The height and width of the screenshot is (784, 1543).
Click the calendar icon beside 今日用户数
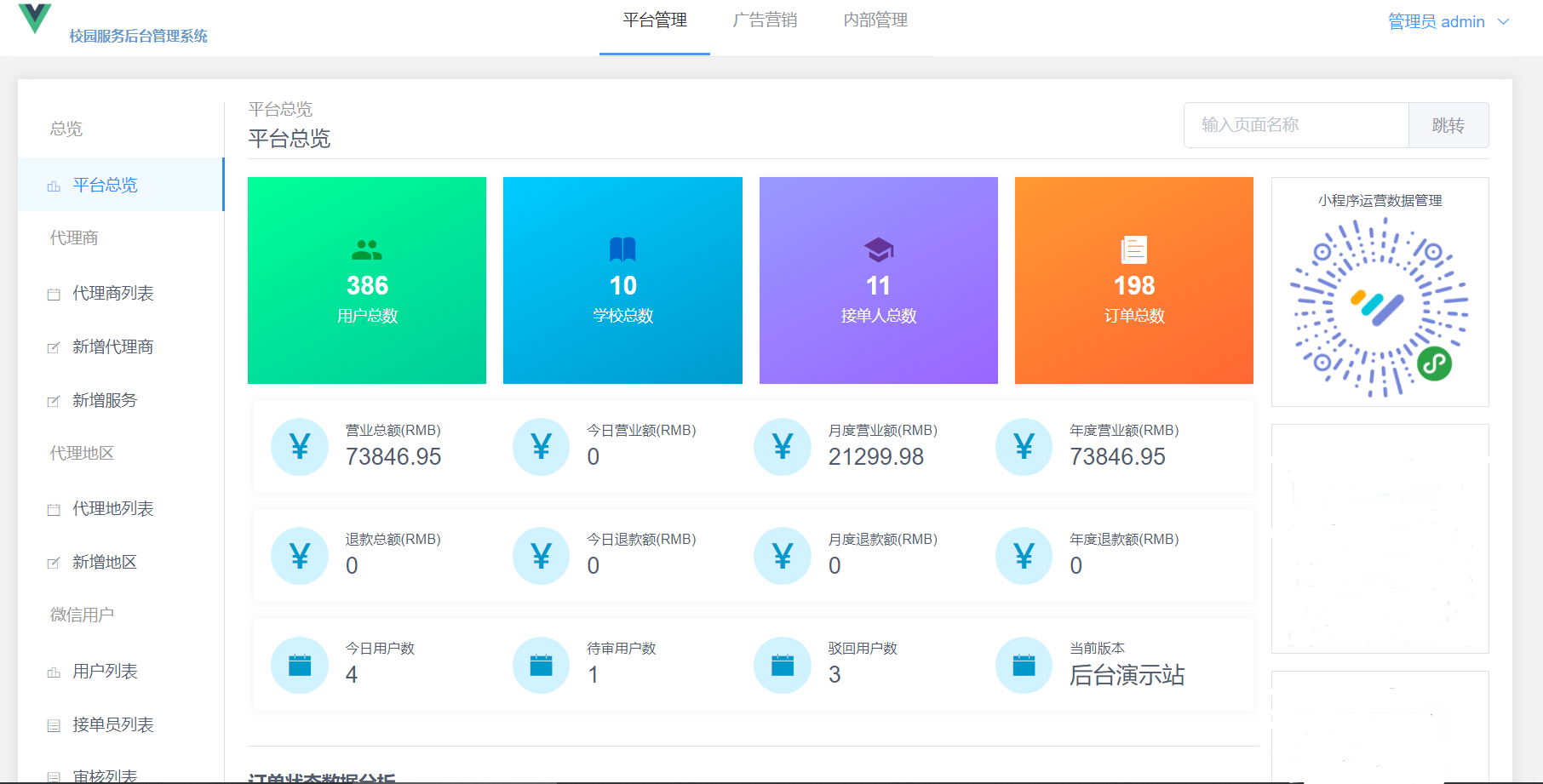pos(300,665)
